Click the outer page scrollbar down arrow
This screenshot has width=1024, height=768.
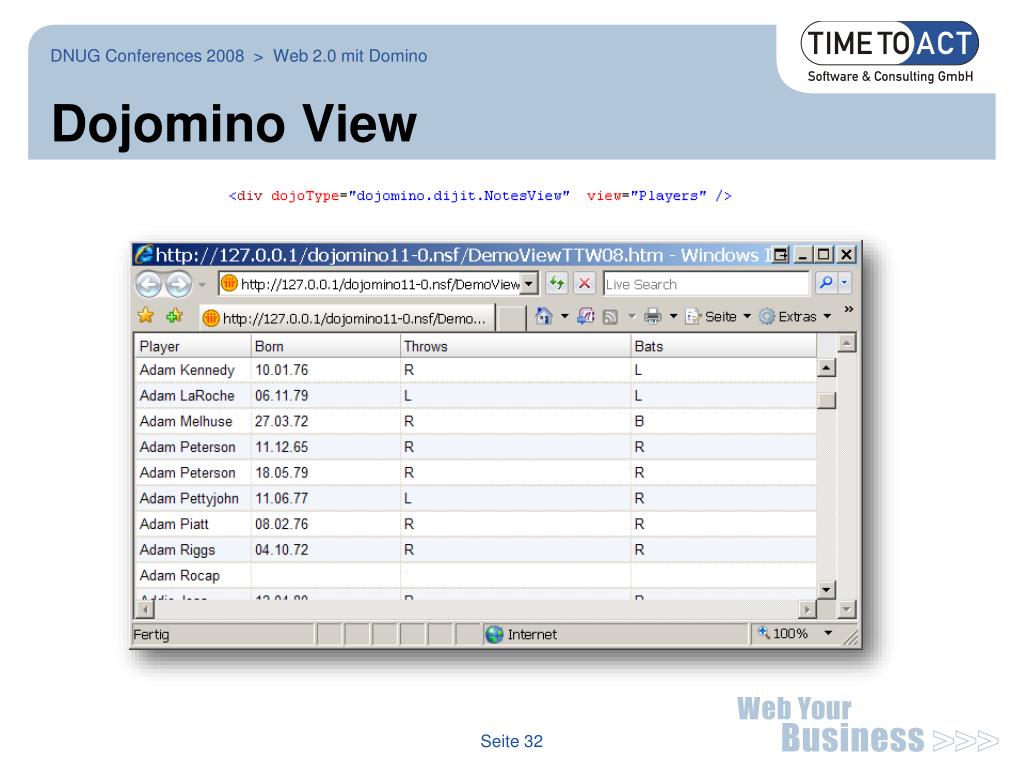point(846,610)
